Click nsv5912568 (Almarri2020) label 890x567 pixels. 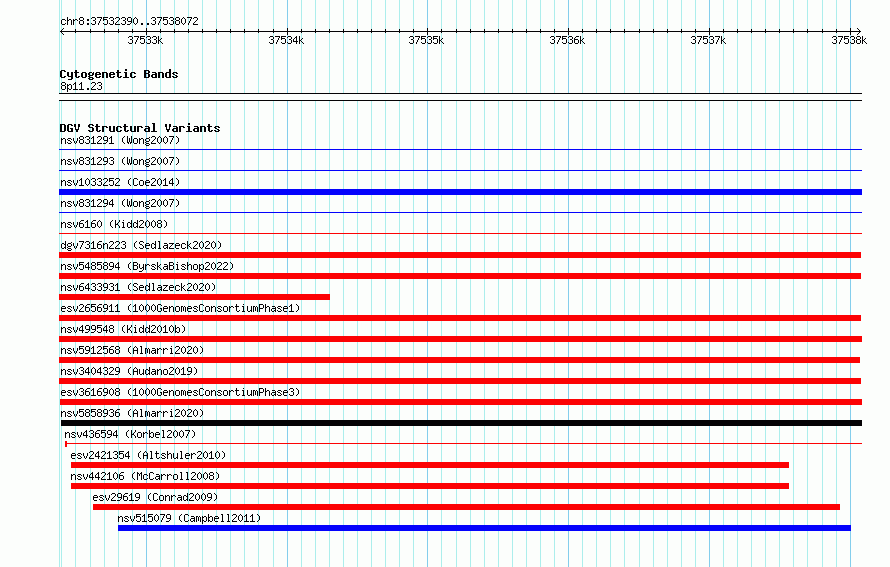132,350
